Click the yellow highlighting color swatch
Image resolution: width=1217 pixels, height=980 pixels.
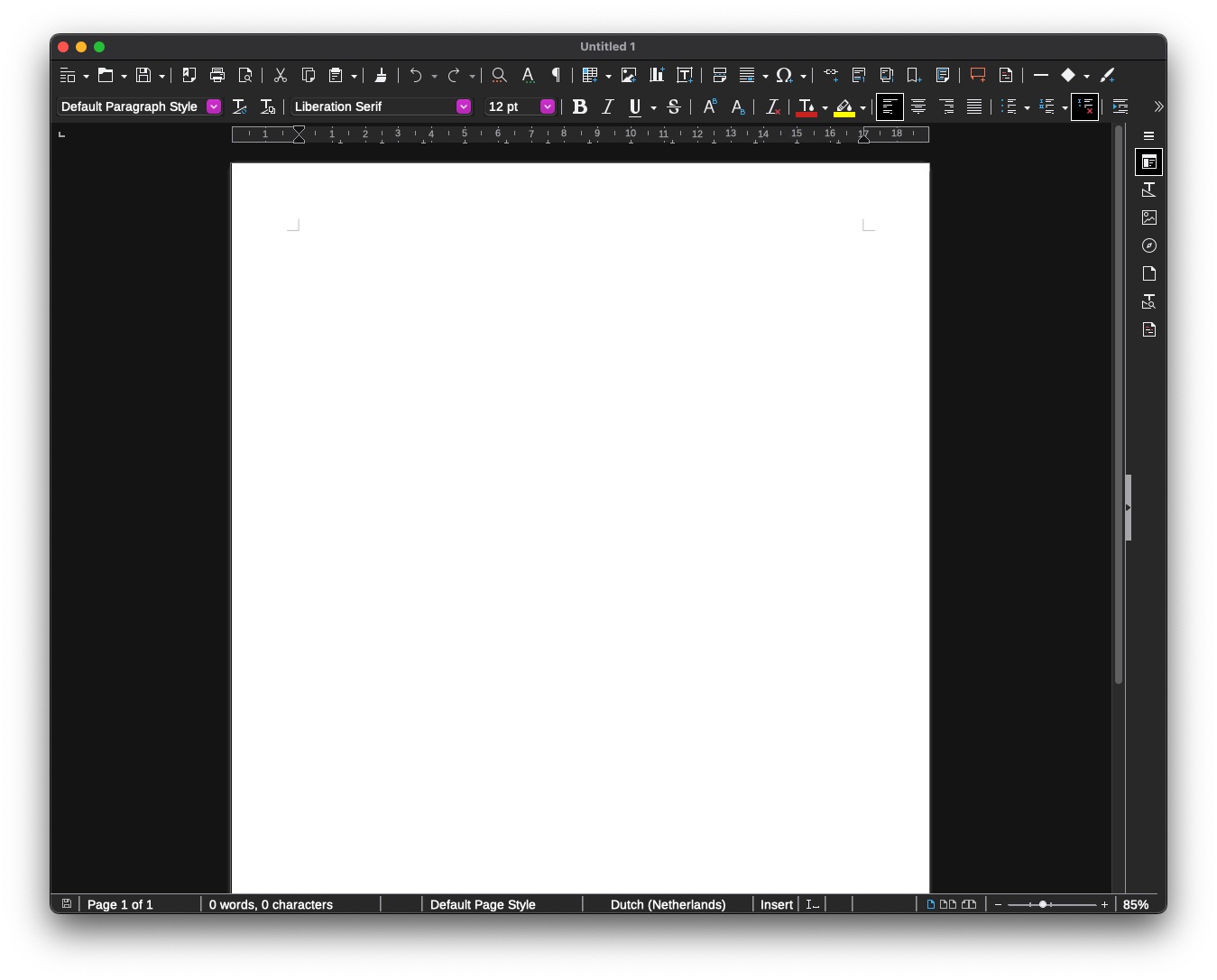click(844, 107)
